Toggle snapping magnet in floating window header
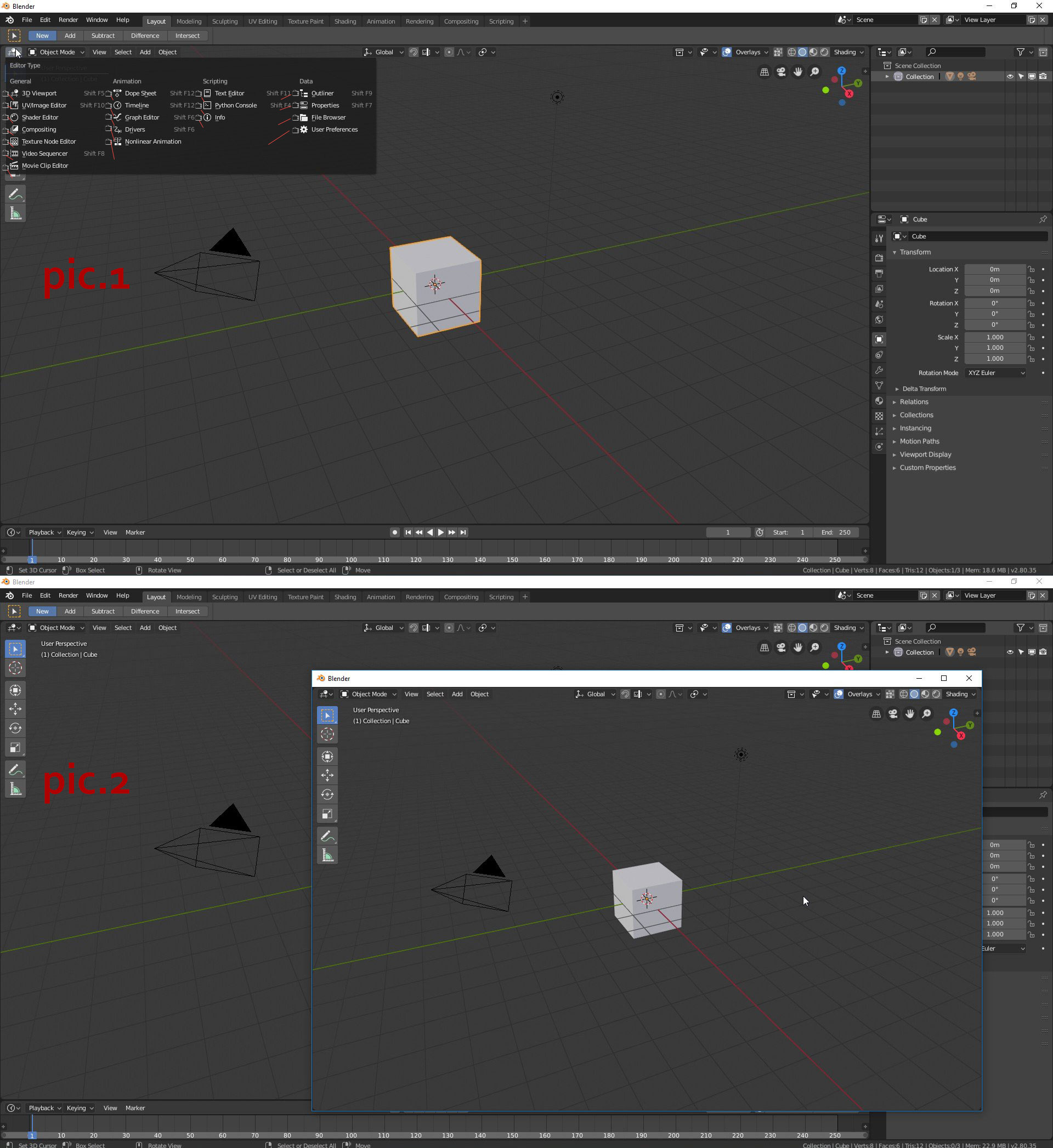 tap(625, 694)
